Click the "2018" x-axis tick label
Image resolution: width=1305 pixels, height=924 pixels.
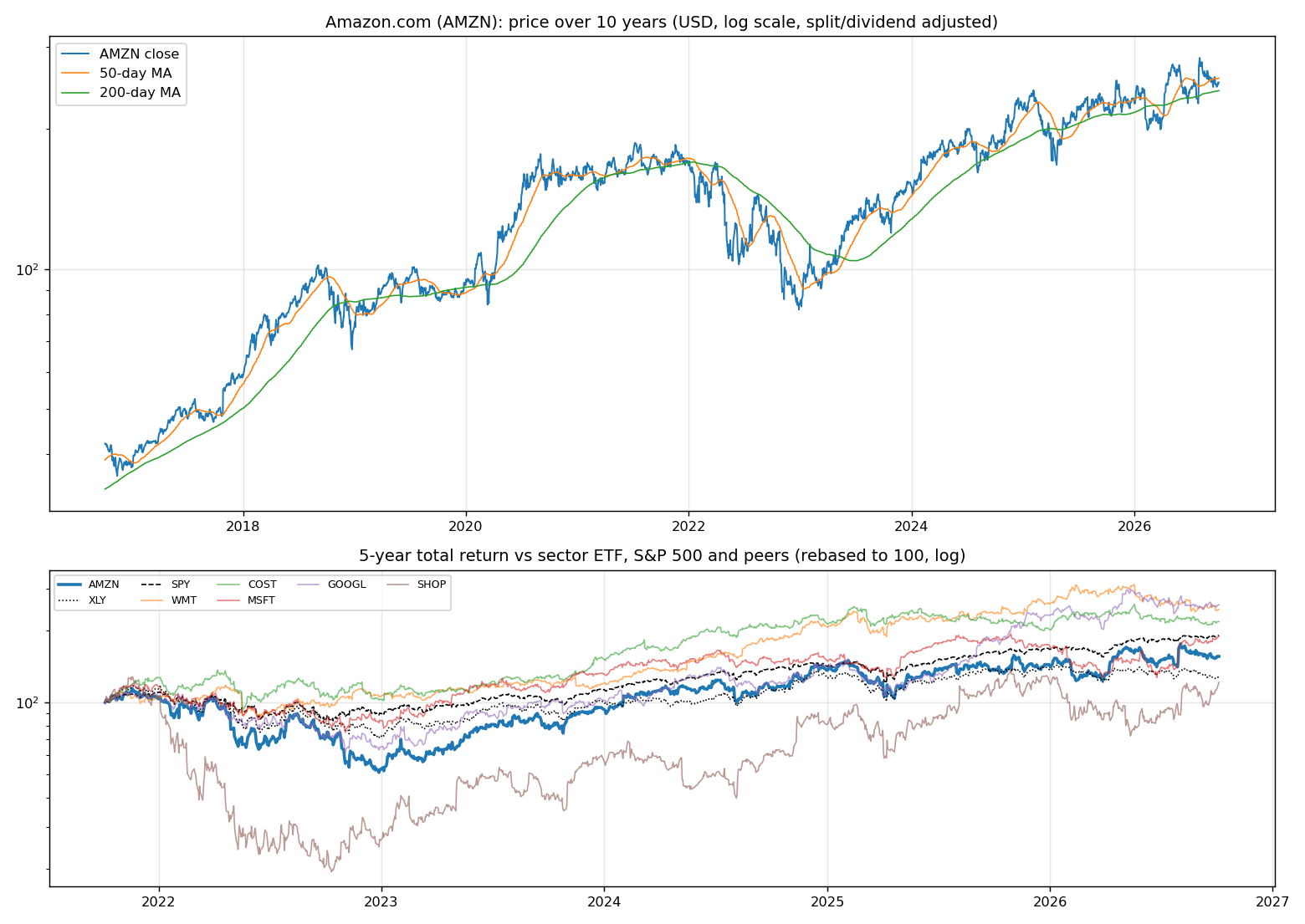(243, 526)
